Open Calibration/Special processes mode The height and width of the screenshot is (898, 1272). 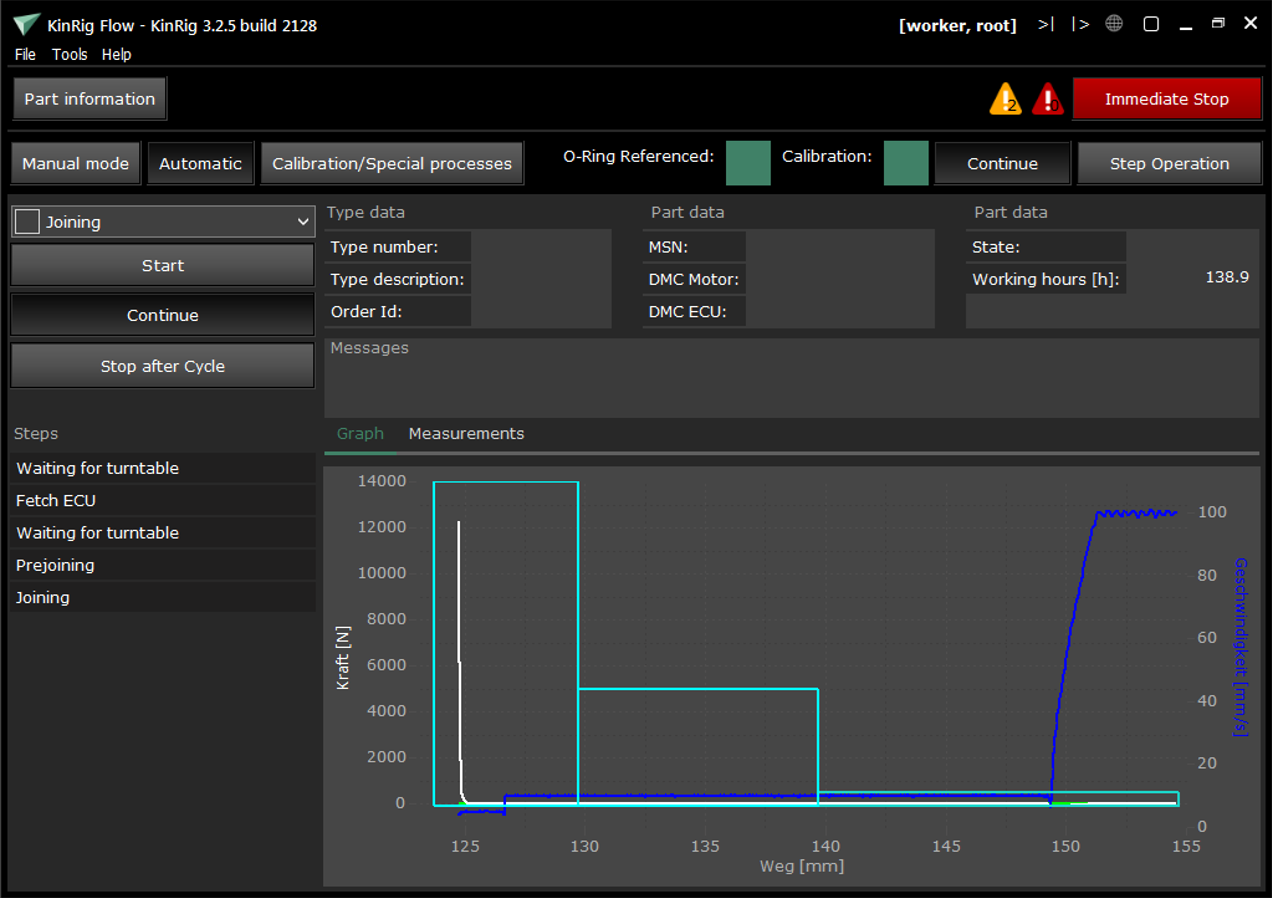coord(391,164)
